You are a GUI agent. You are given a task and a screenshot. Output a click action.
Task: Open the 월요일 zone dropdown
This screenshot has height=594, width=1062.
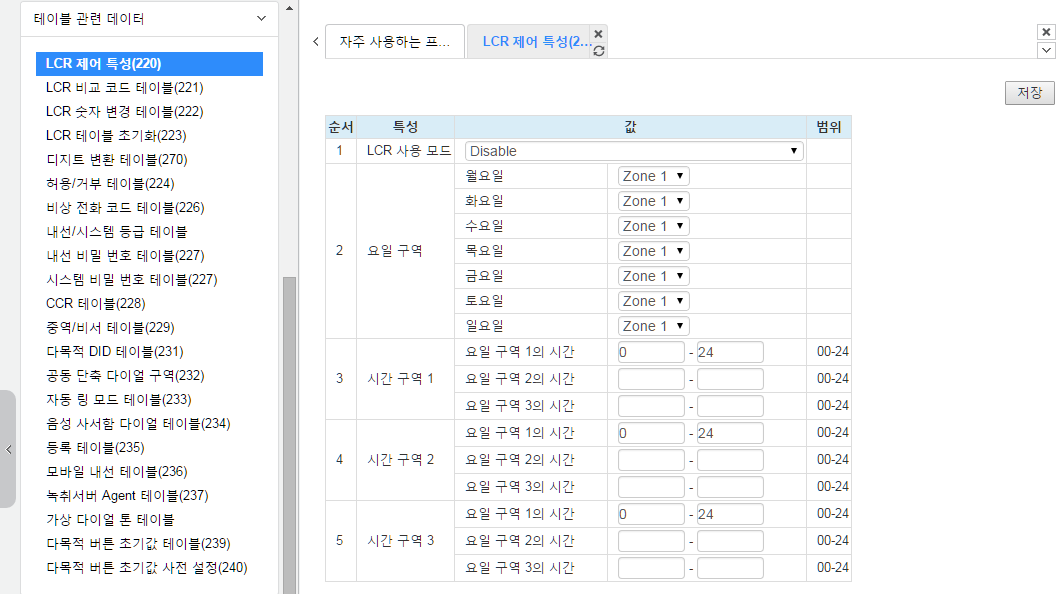pos(654,176)
